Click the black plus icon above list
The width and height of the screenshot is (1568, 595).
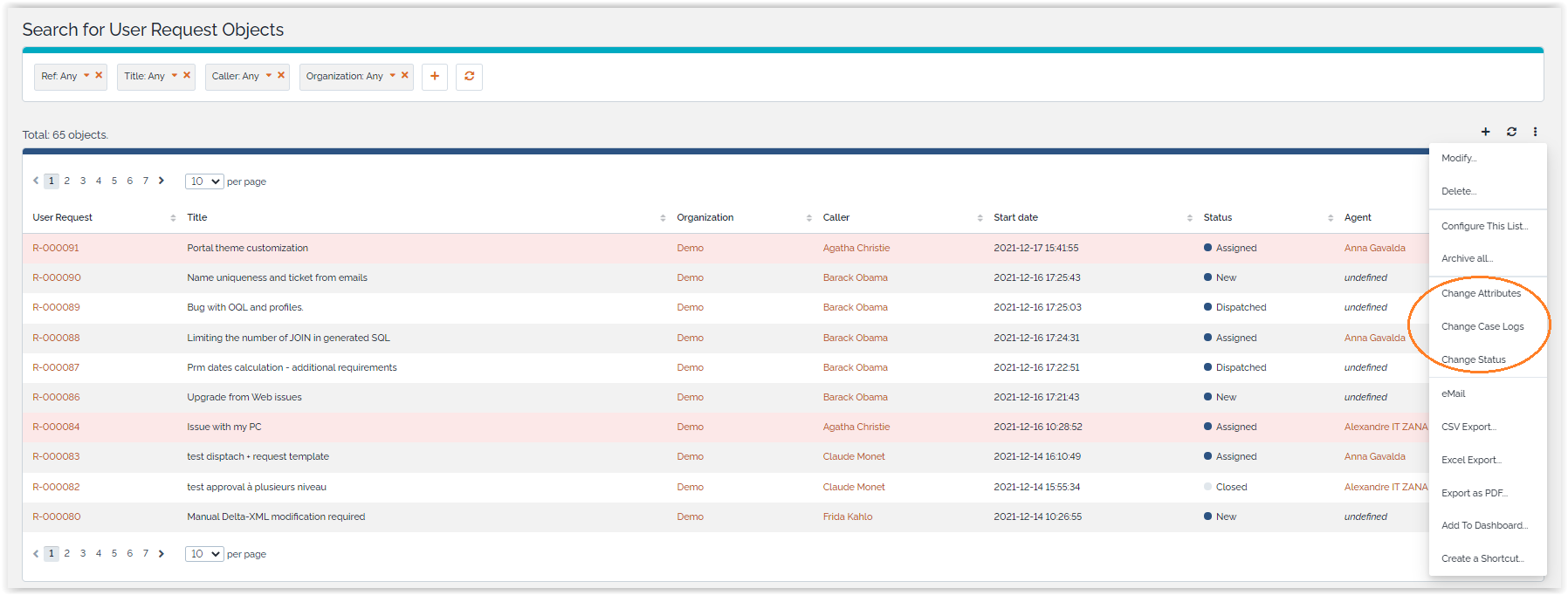coord(1485,132)
